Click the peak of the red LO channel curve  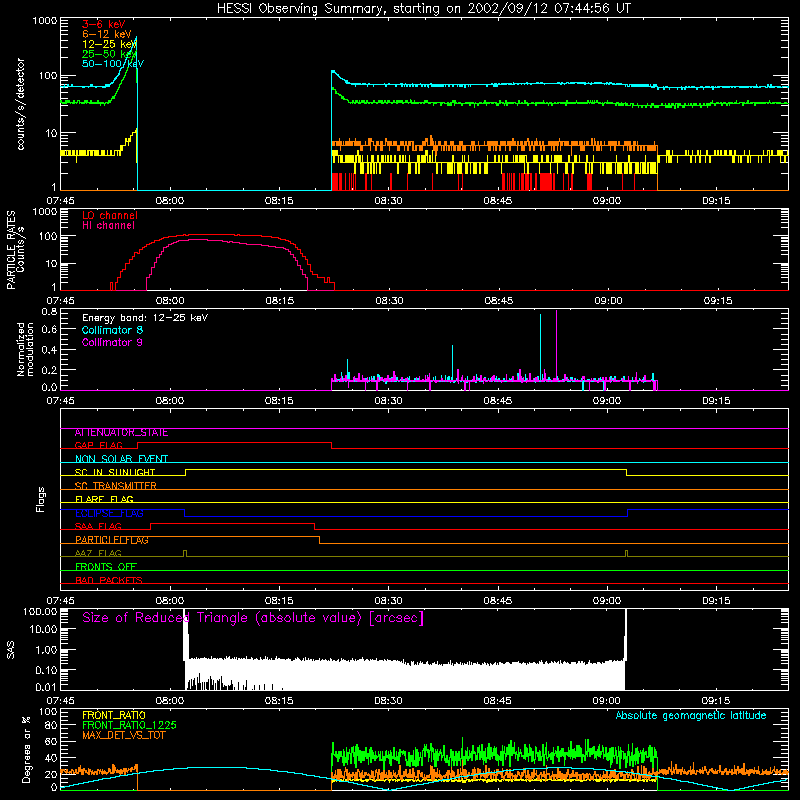tap(204, 235)
